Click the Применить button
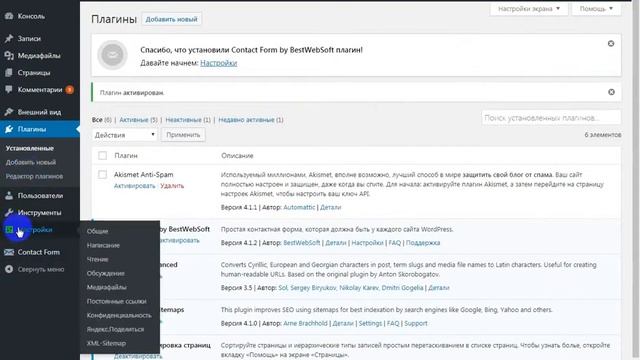Viewport: 640px width, 360px height. 183,135
